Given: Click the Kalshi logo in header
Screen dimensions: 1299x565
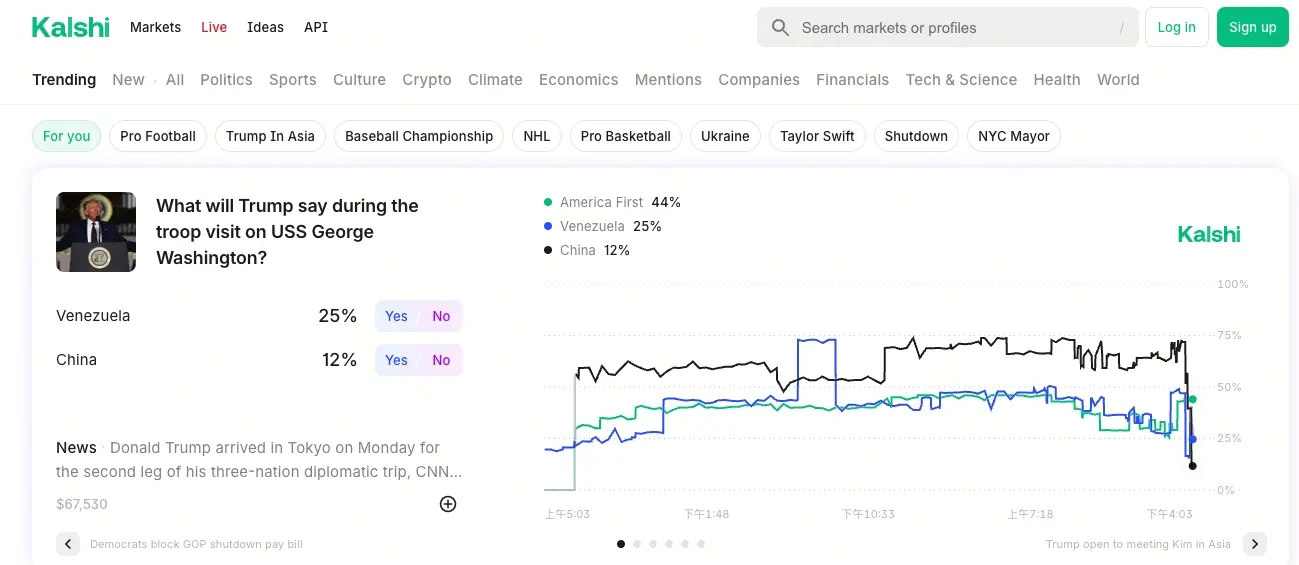Looking at the screenshot, I should click(x=70, y=27).
